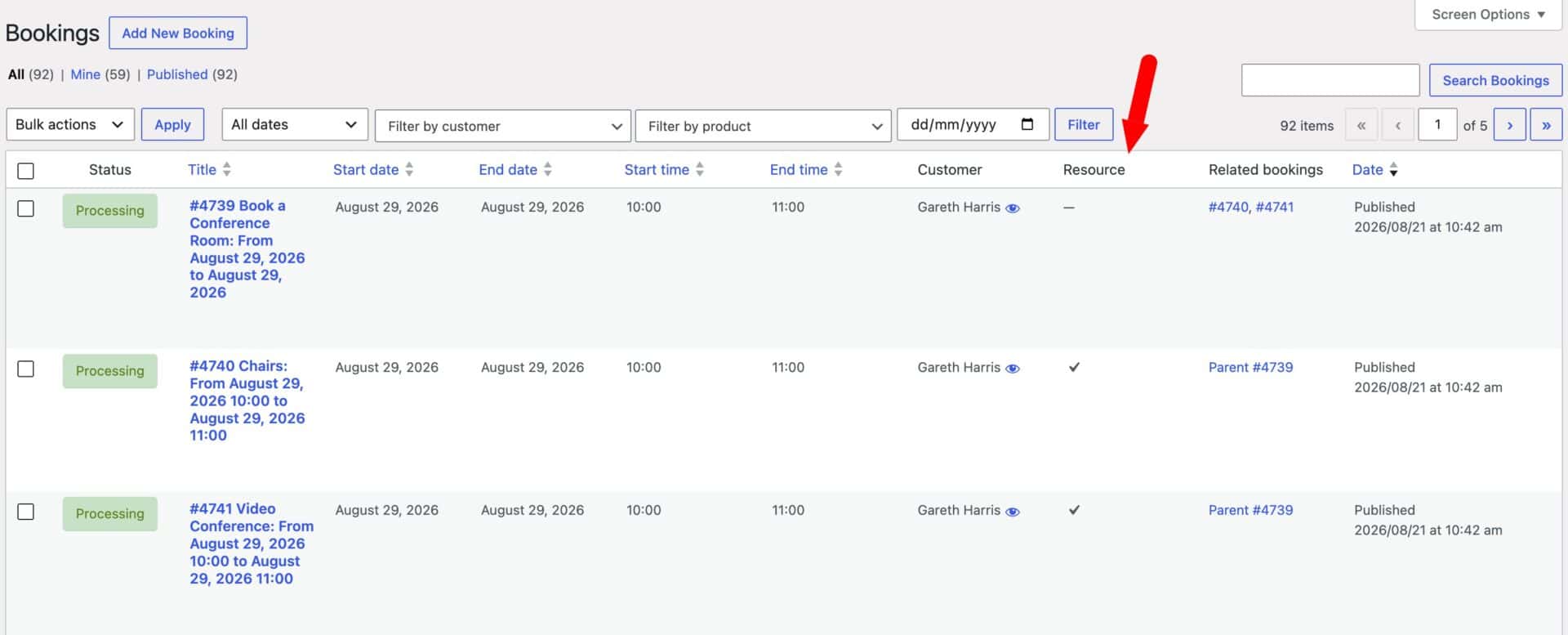Image resolution: width=1568 pixels, height=635 pixels.
Task: Focus the search bookings text field
Action: point(1330,80)
